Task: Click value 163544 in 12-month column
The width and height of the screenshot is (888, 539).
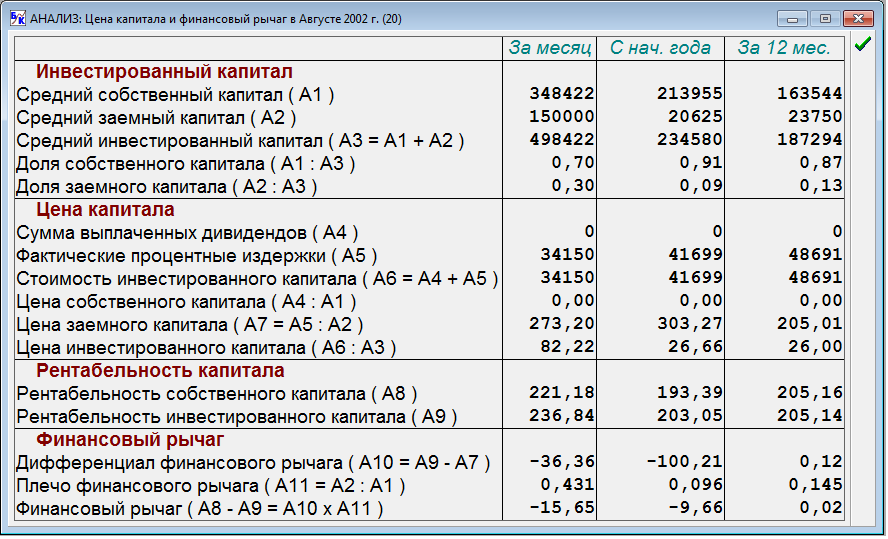Action: click(x=810, y=93)
